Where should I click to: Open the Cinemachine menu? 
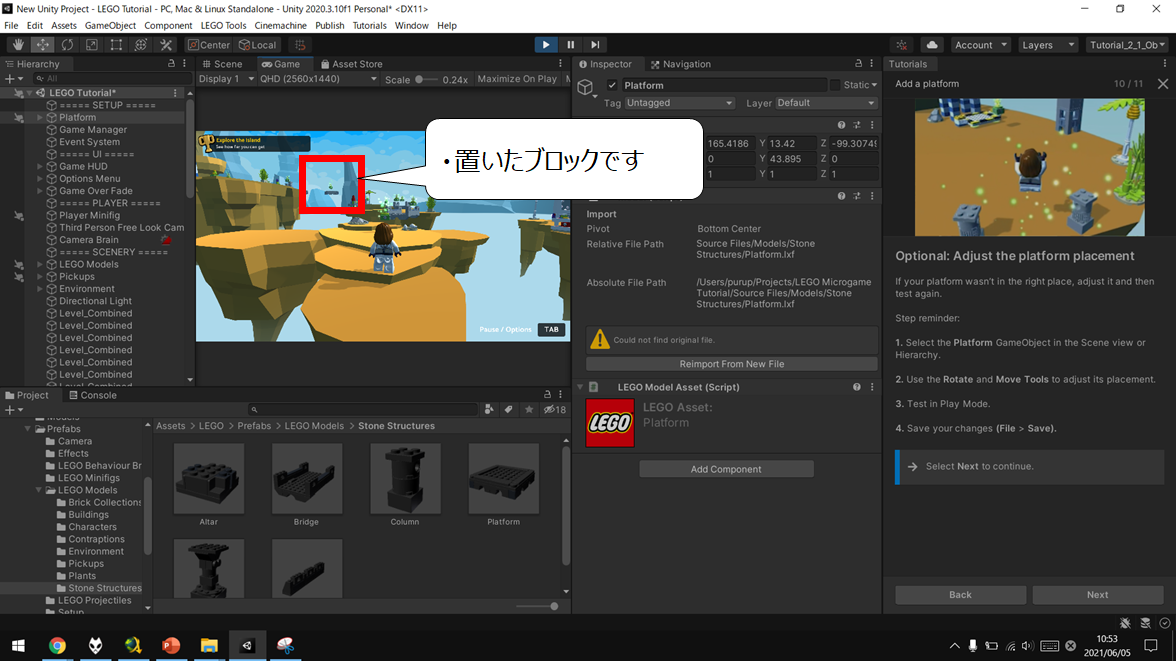point(280,26)
